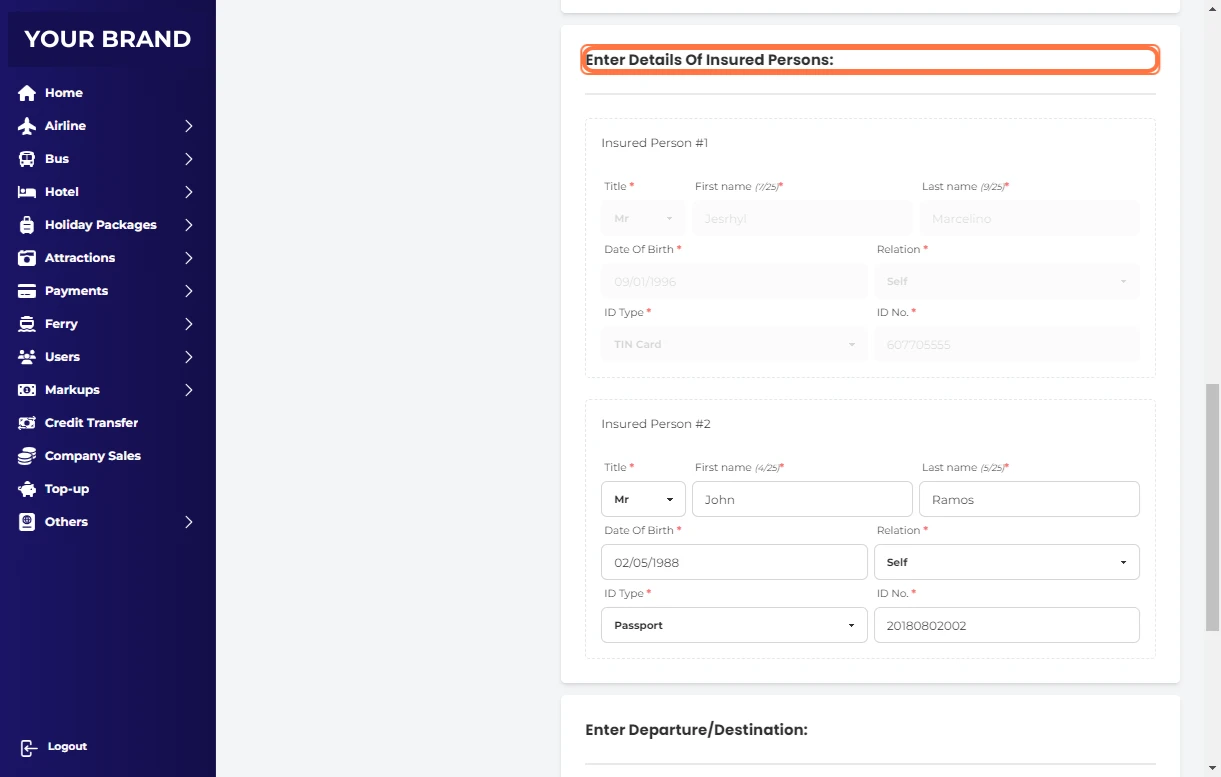Open Relation dropdown for Insured Person #2
The image size is (1221, 777).
[1006, 562]
